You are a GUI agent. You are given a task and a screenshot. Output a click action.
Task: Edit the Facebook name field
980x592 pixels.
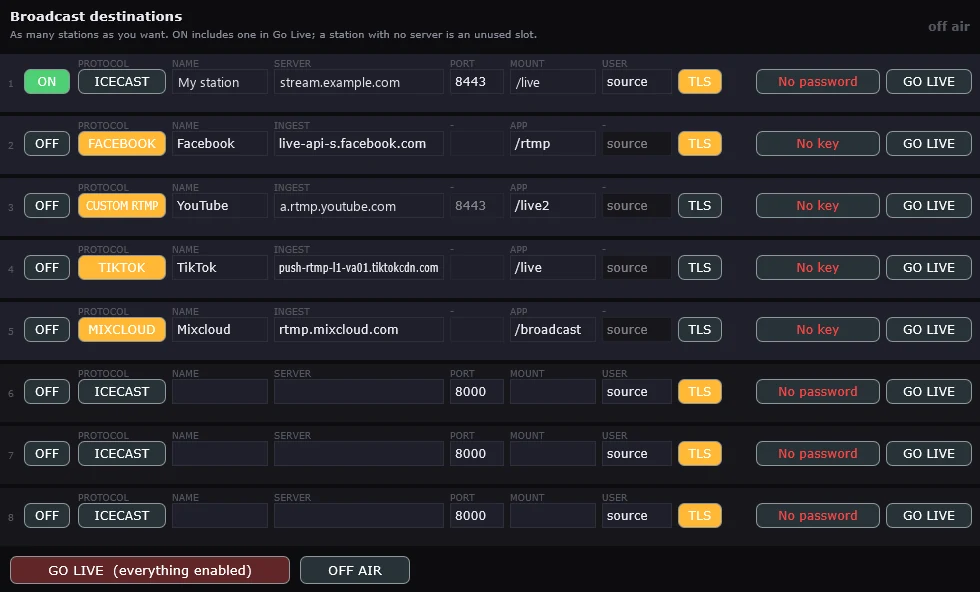pos(220,144)
